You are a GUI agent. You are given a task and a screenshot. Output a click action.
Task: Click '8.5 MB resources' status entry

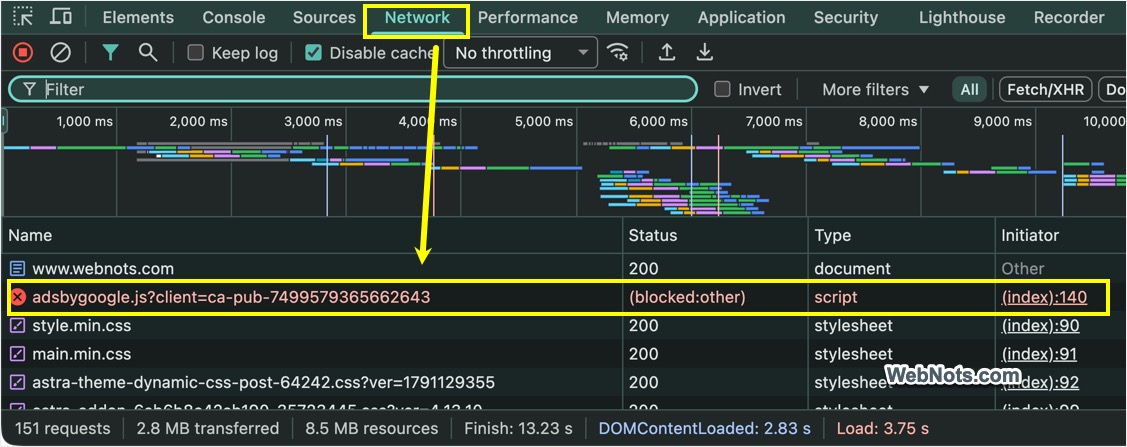click(x=372, y=428)
